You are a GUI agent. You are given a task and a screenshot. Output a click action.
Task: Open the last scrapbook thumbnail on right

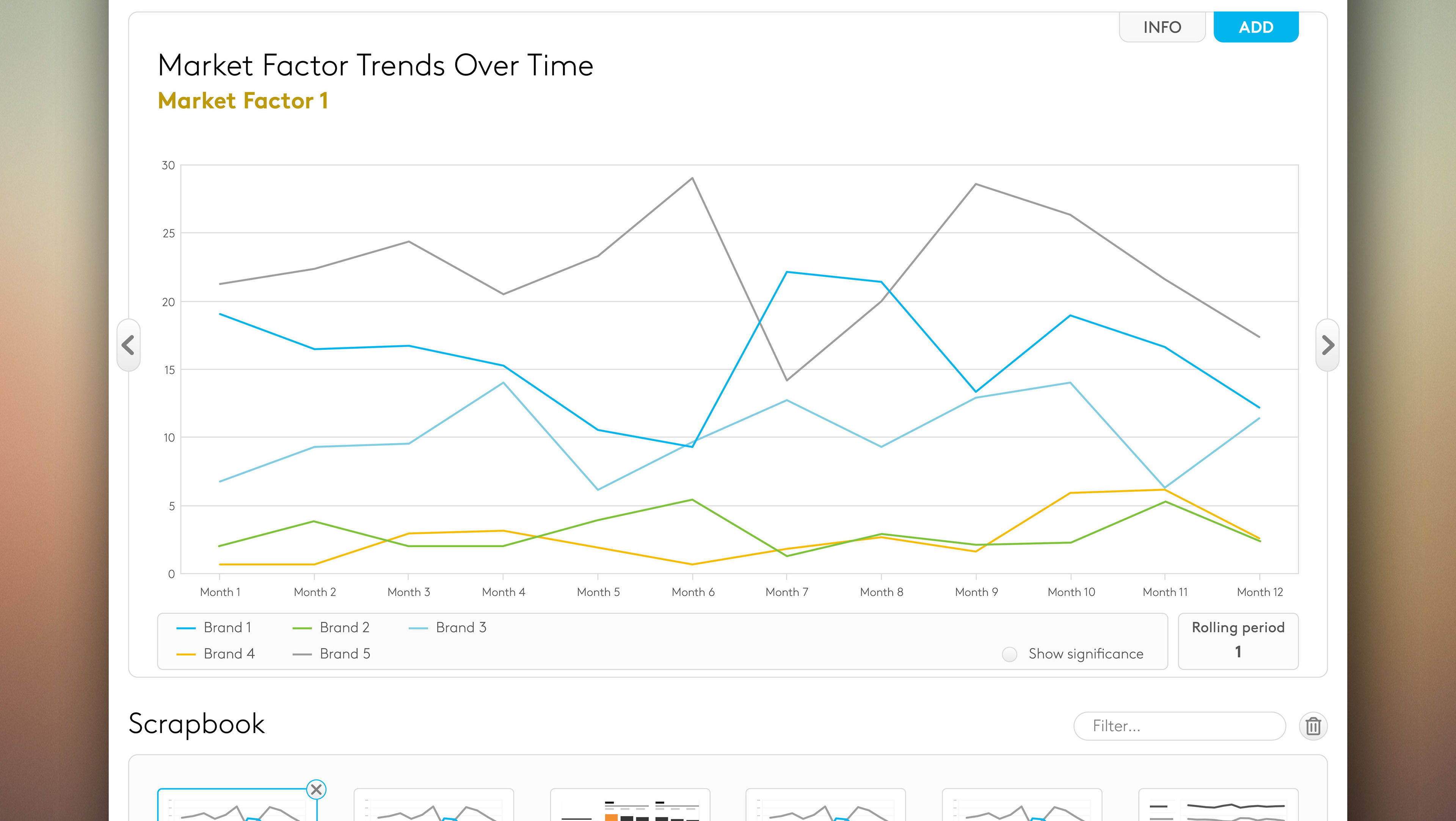click(x=1218, y=805)
